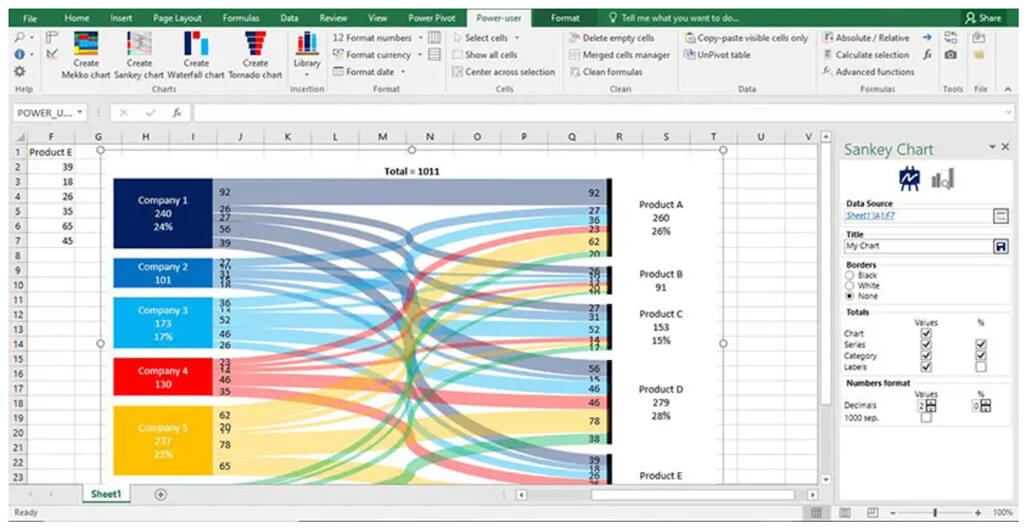
Task: Open Format numbers dropdown arrow
Action: tap(420, 38)
